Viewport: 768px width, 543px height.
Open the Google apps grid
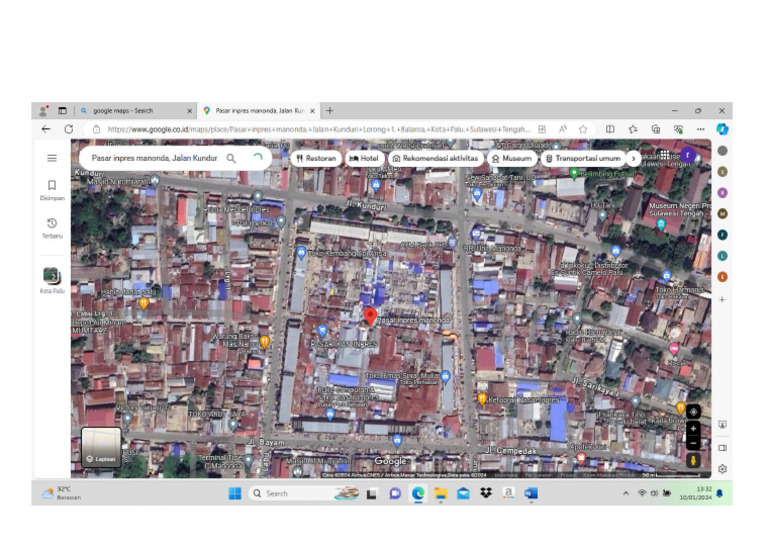[x=665, y=155]
